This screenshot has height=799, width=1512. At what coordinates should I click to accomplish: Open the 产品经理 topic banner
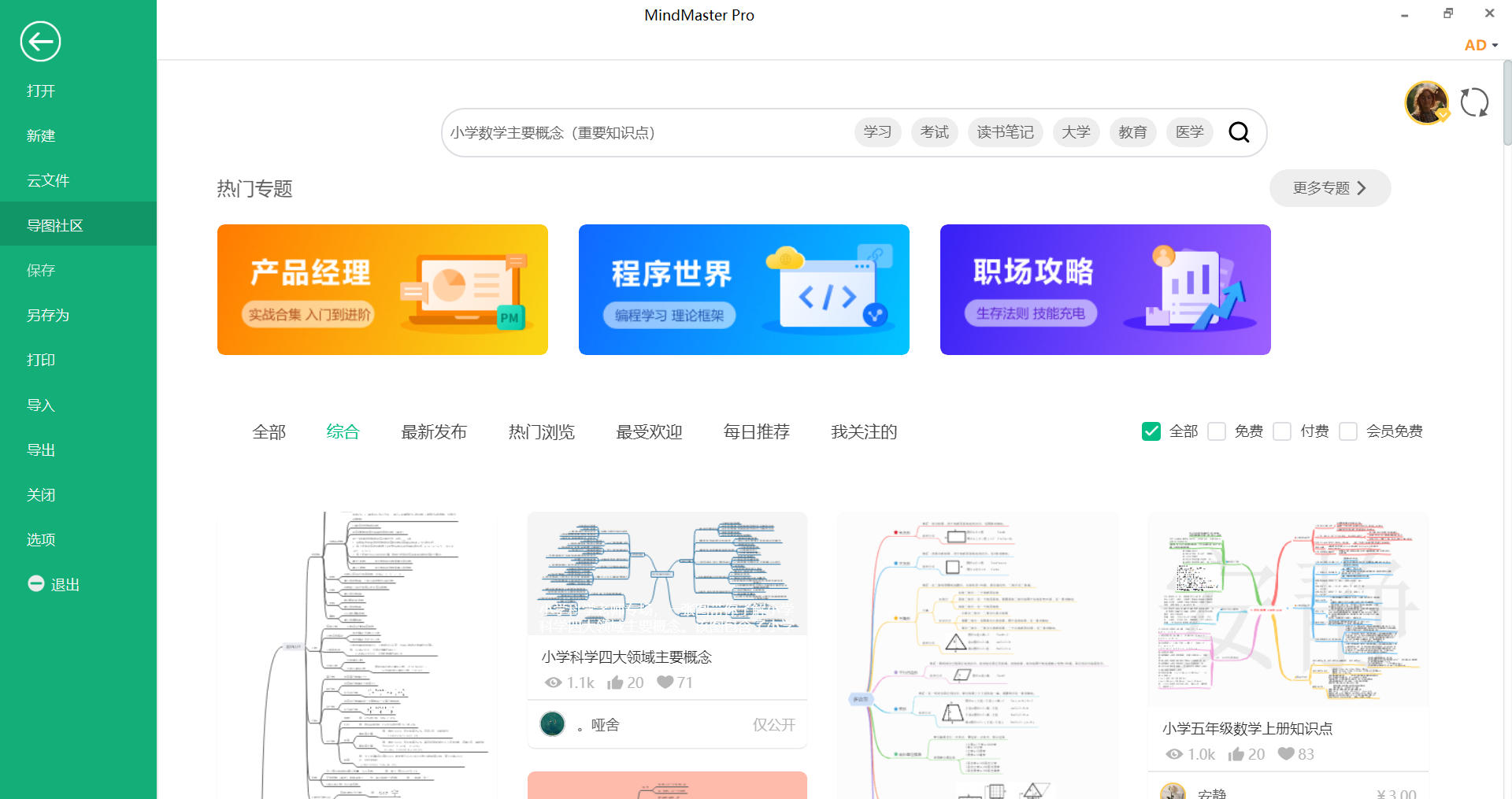pyautogui.click(x=383, y=290)
